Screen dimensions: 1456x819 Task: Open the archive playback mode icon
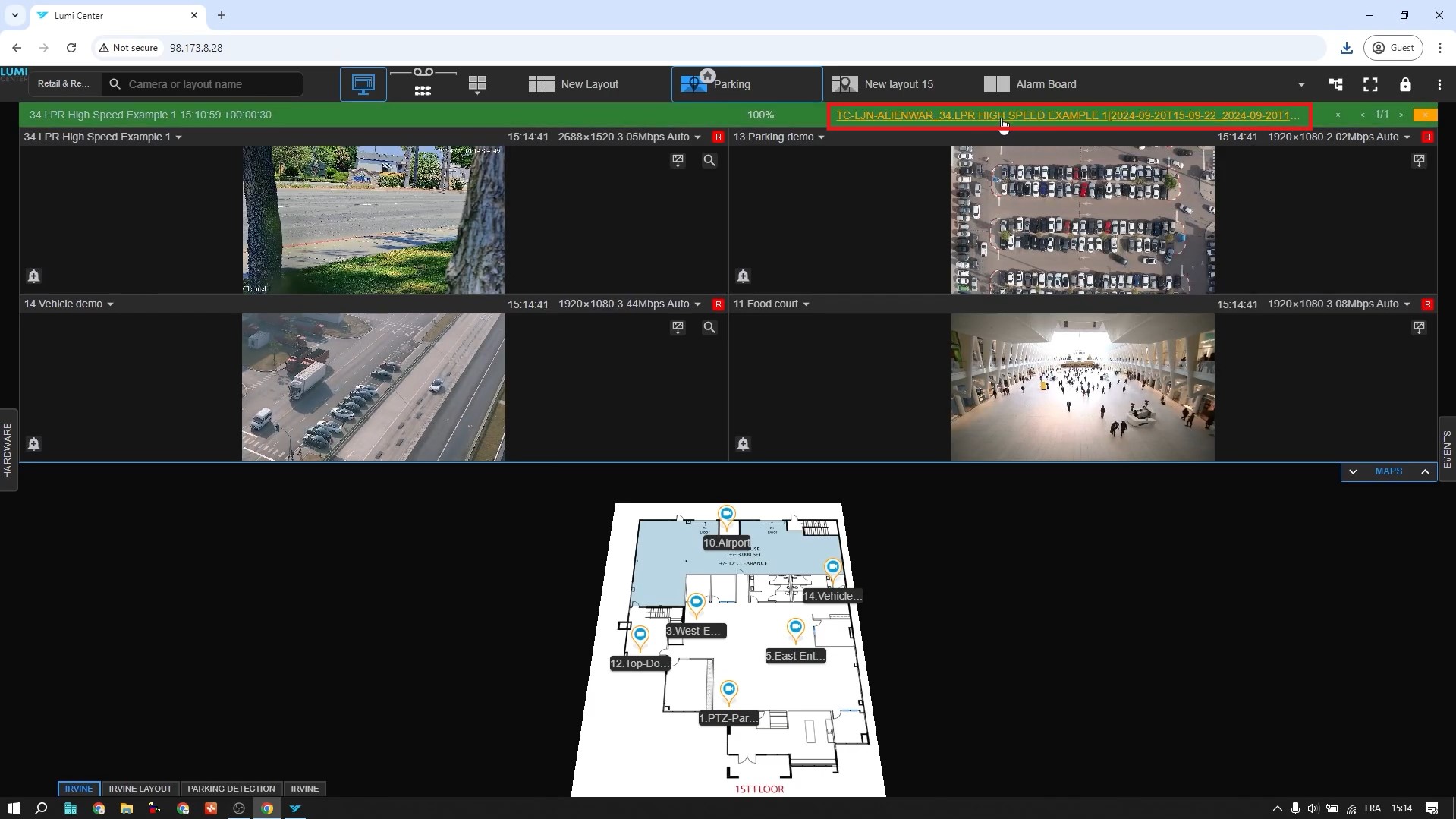coord(423,83)
